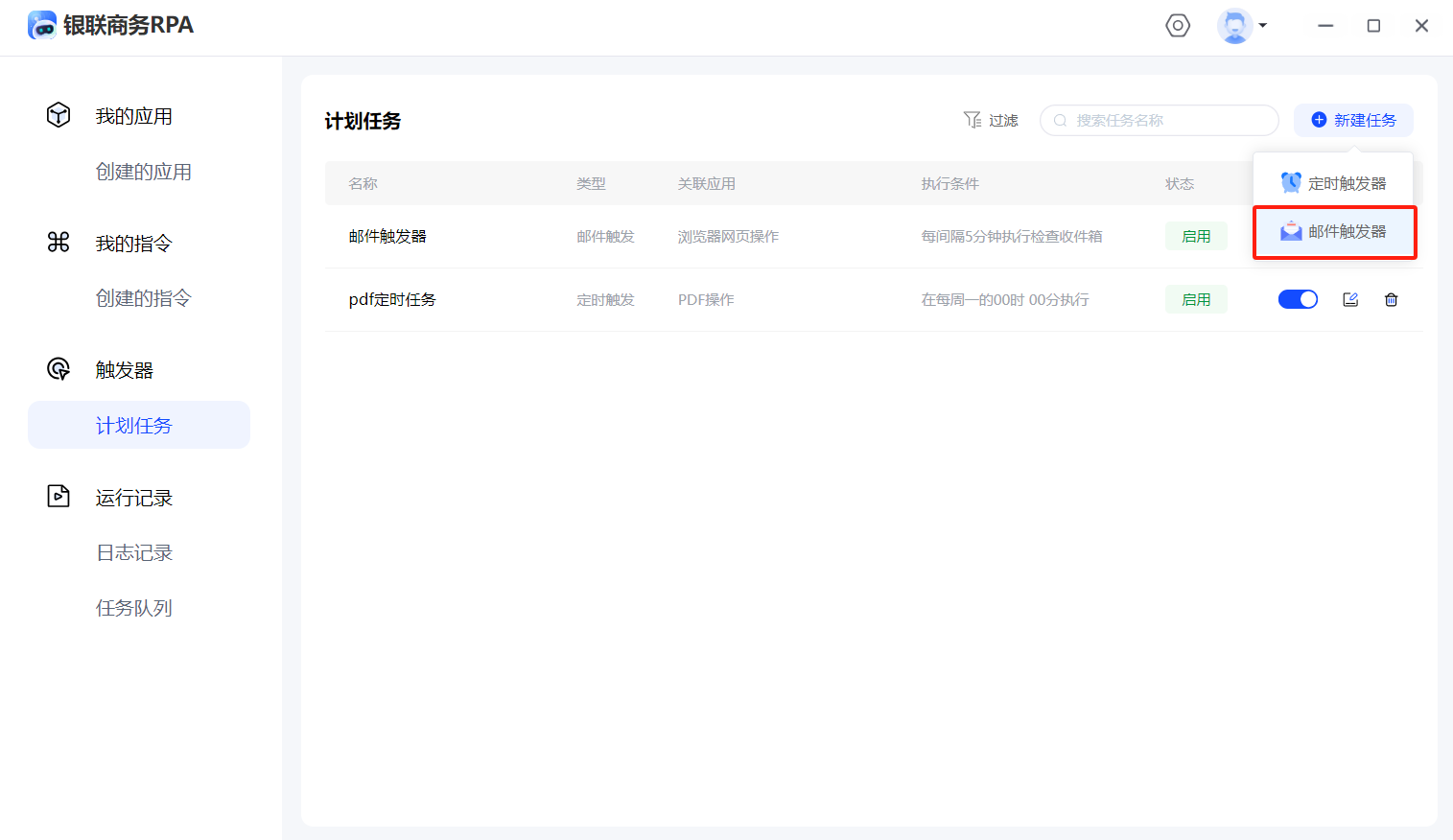Click the 运行记录 file icon

pyautogui.click(x=59, y=497)
